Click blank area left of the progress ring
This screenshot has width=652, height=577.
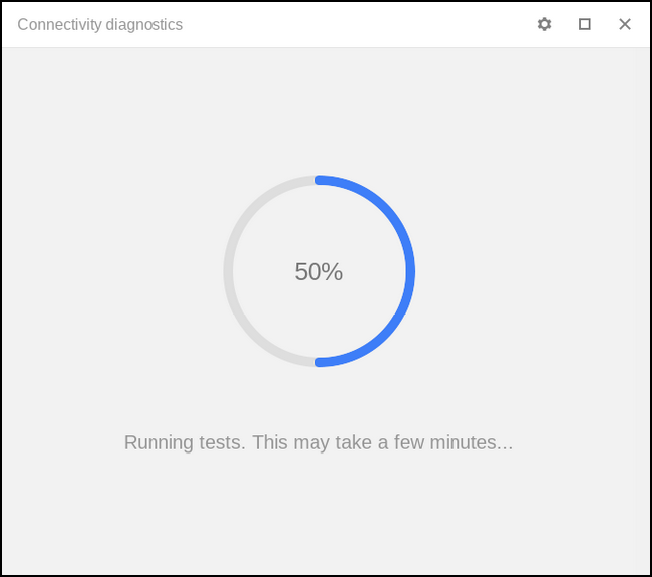point(110,271)
